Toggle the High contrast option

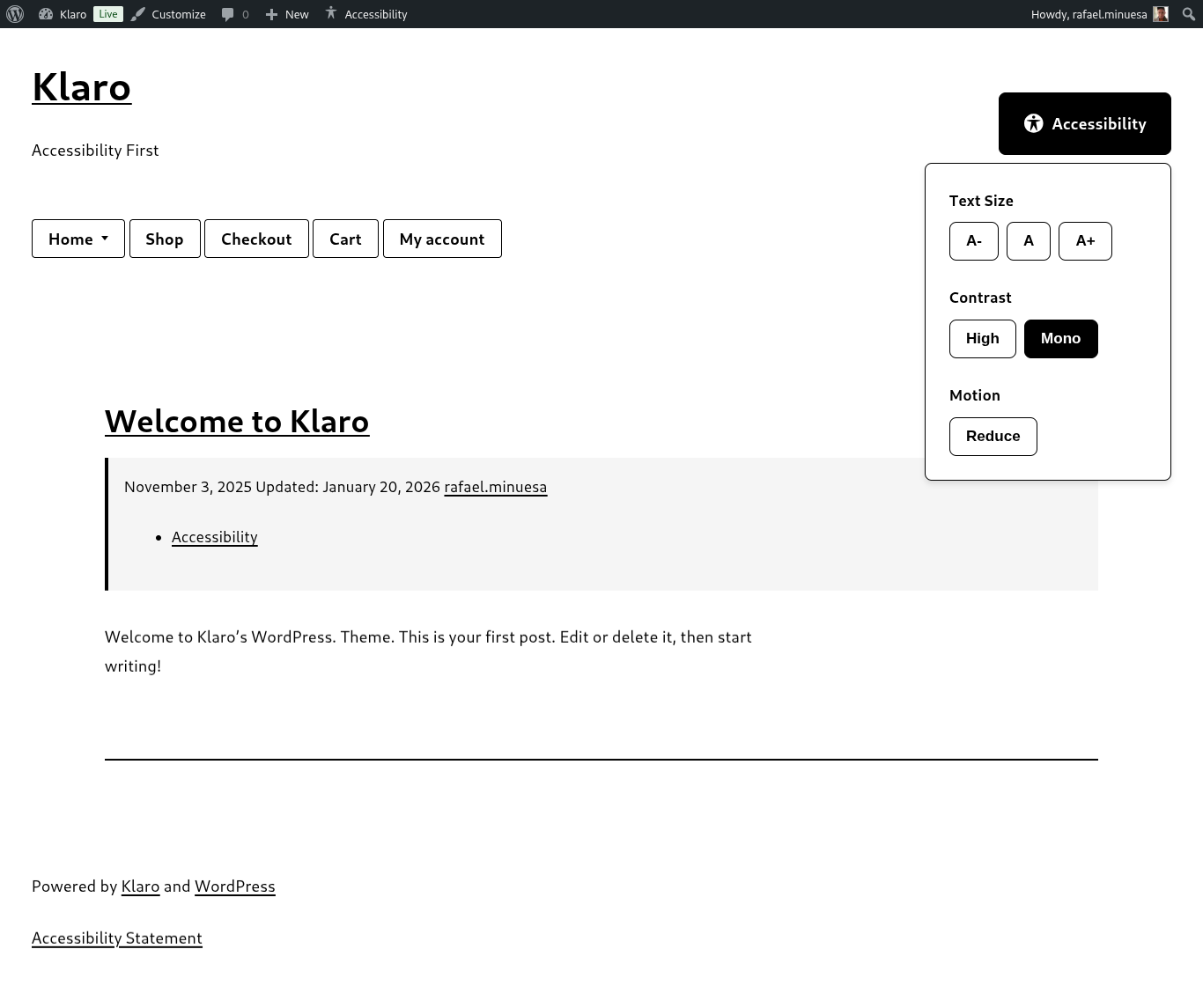coord(982,339)
